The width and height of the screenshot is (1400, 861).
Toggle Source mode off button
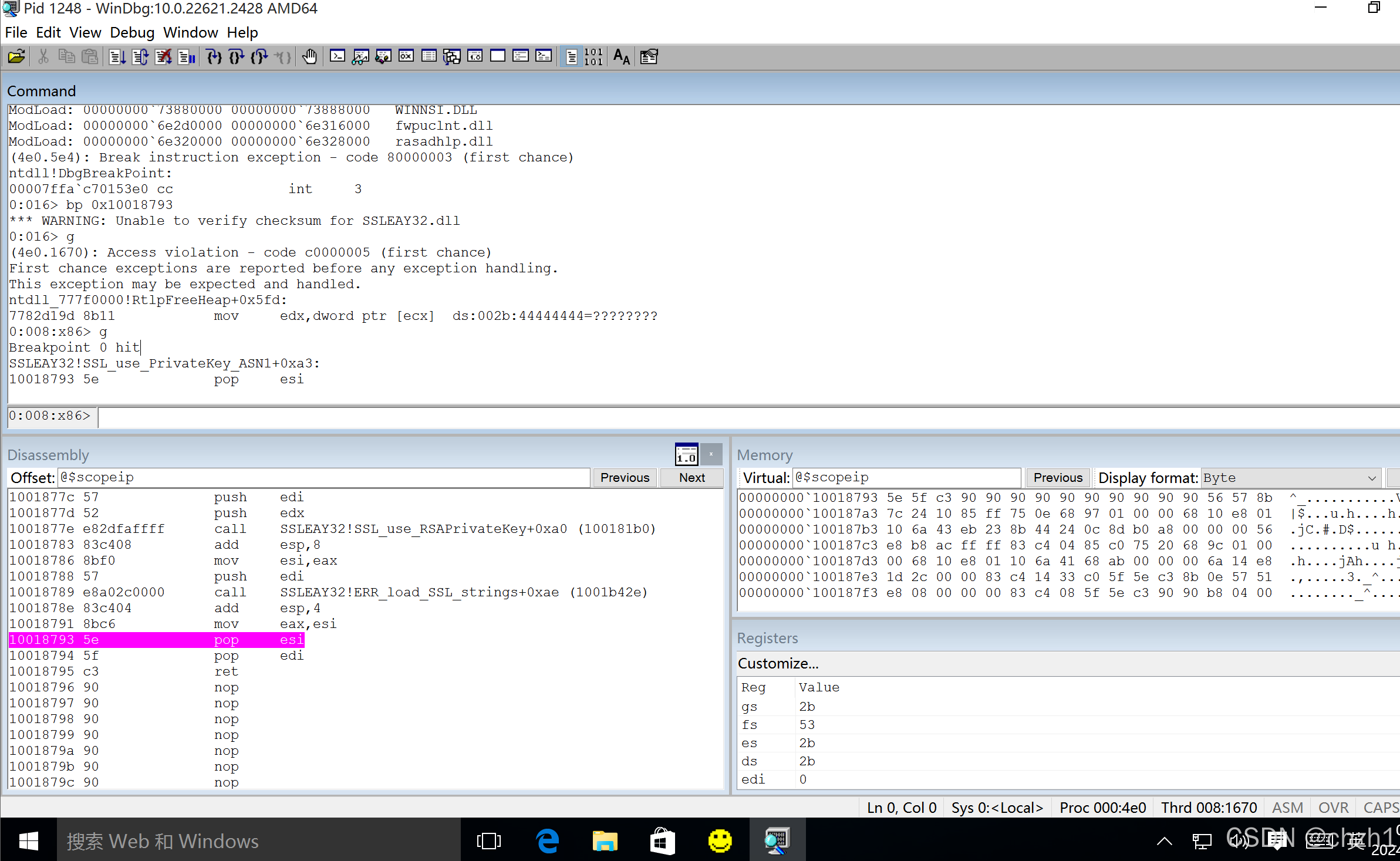click(593, 56)
